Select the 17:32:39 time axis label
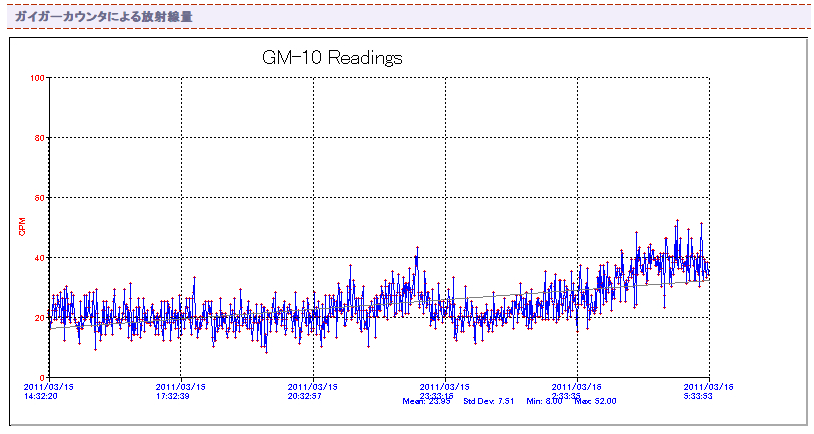 (180, 395)
